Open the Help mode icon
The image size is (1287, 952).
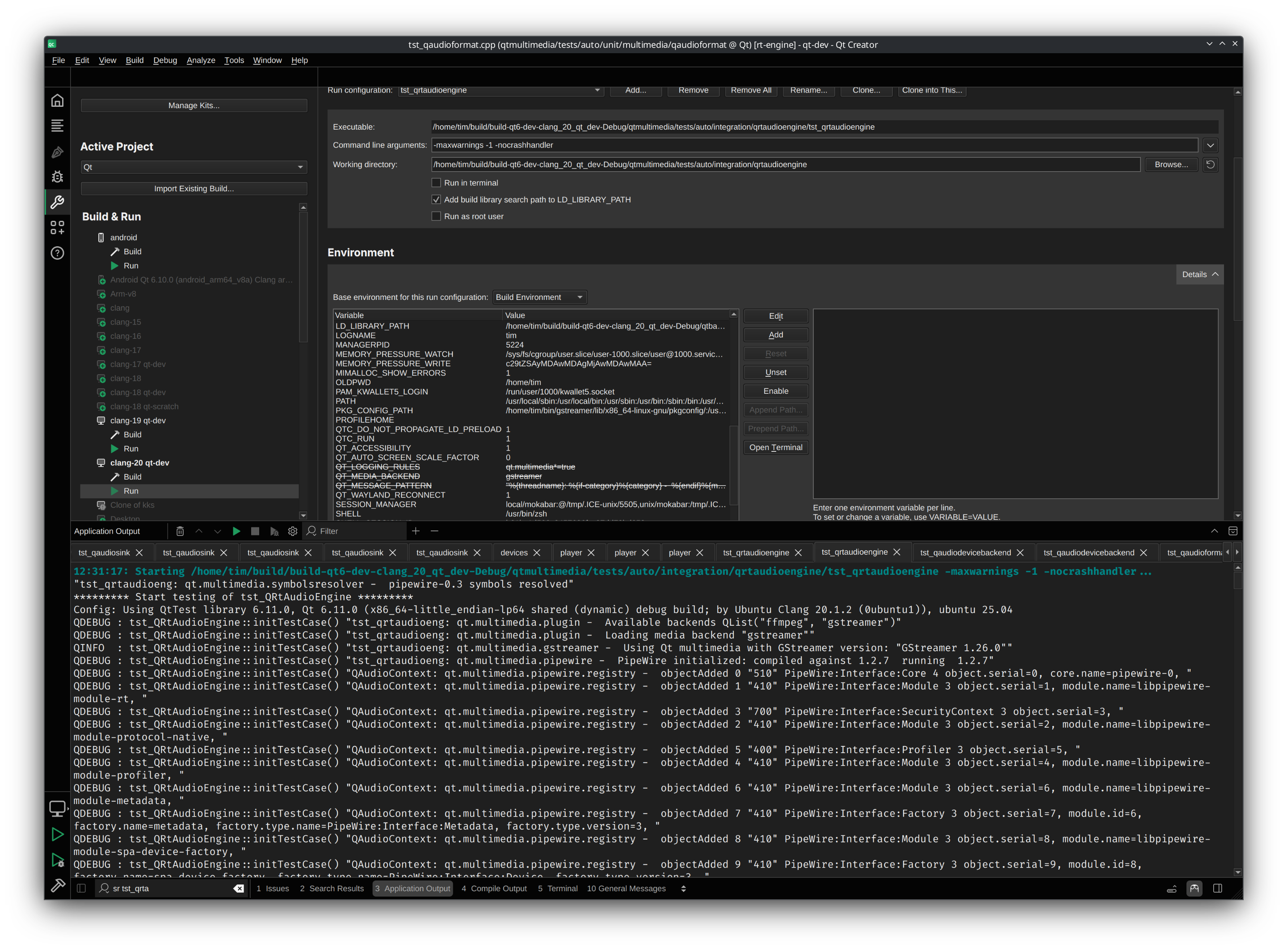coord(57,253)
